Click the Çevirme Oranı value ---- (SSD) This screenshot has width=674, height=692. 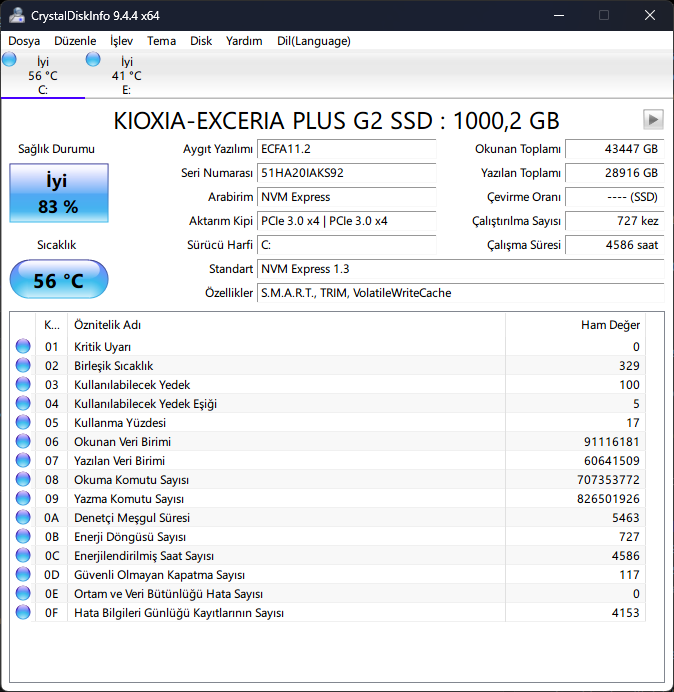[614, 197]
